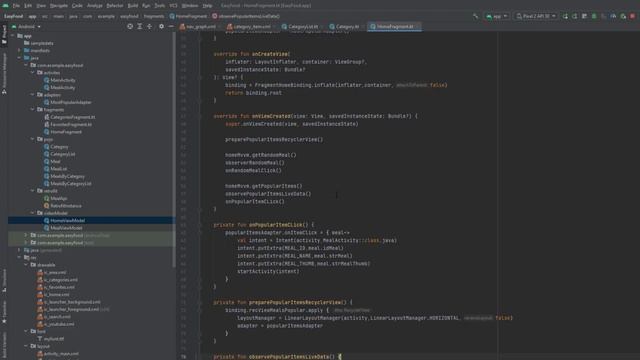The height and width of the screenshot is (360, 640).
Task: Click EasyFood root breadcrumb
Action: [x=13, y=16]
